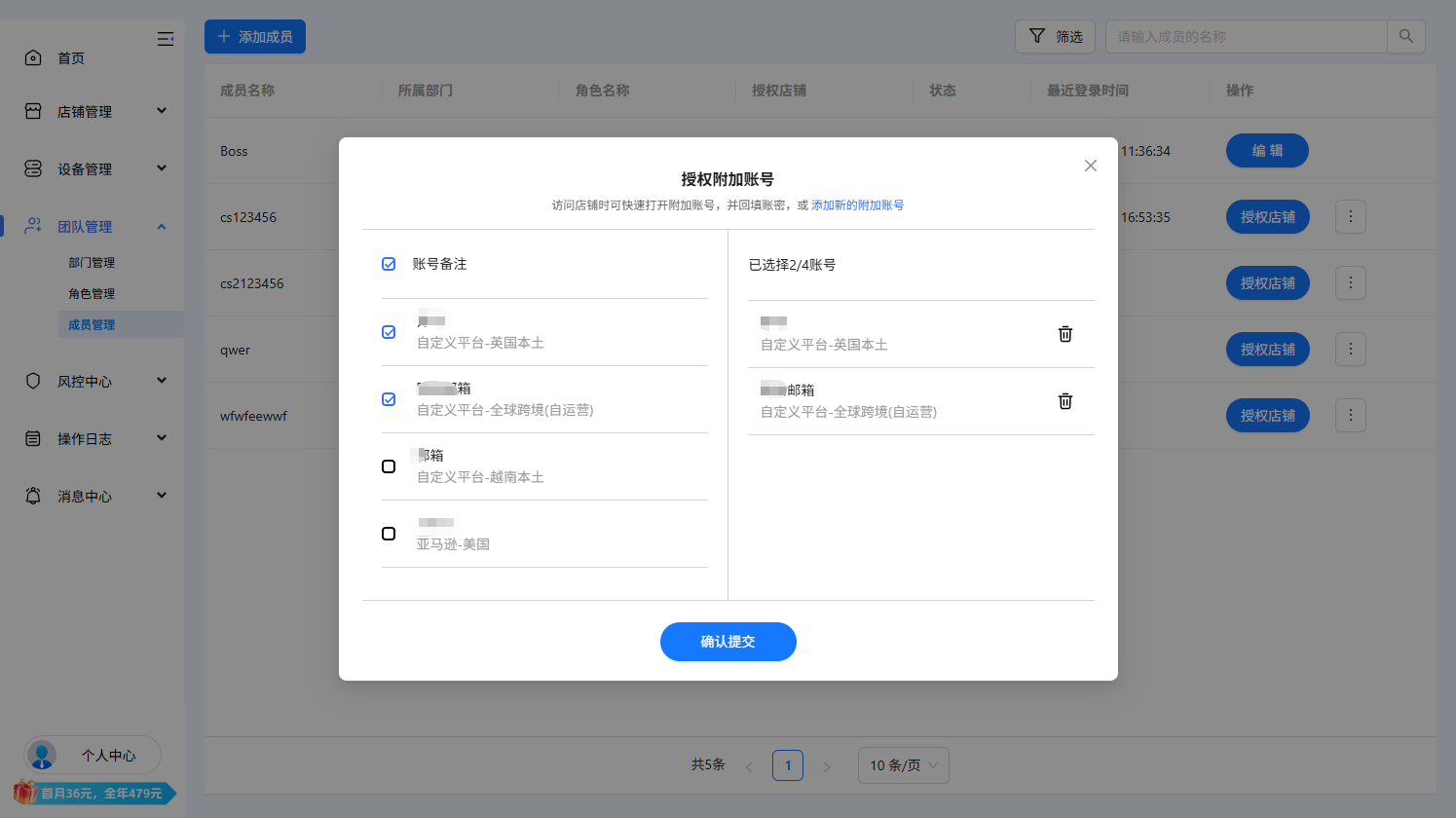The width and height of the screenshot is (1456, 818).
Task: Toggle the 账号备注 select-all checkbox
Action: (x=389, y=264)
